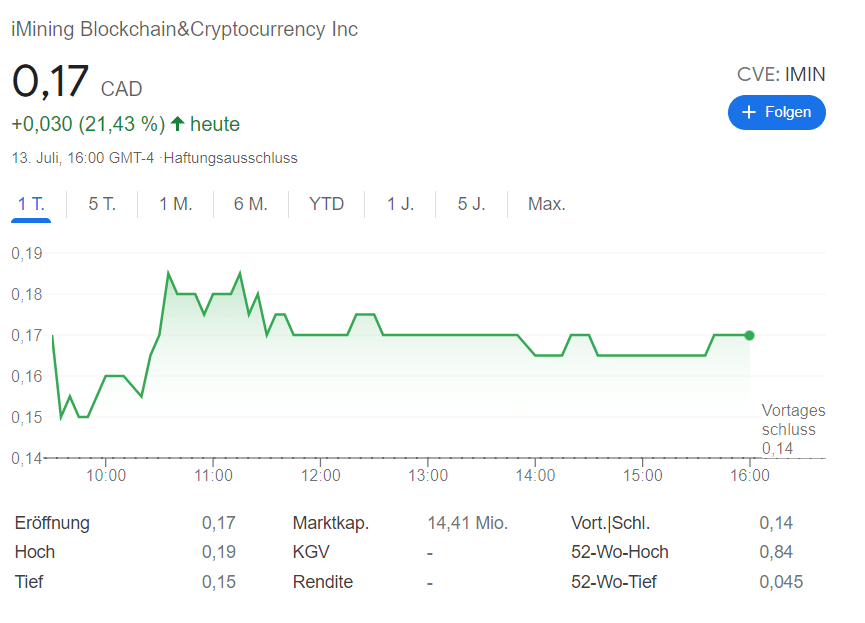The image size is (865, 623).
Task: Click the 16:00 x-axis time label
Action: [x=750, y=476]
